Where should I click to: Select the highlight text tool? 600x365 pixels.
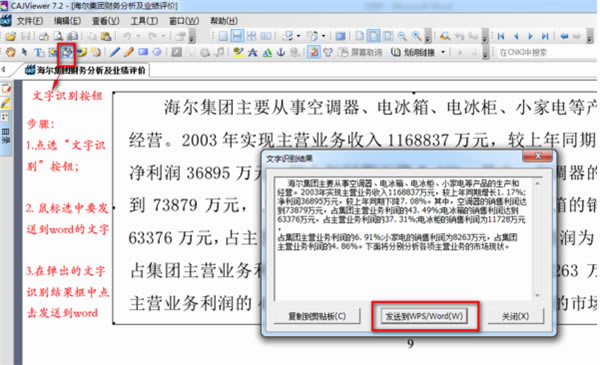click(x=238, y=52)
